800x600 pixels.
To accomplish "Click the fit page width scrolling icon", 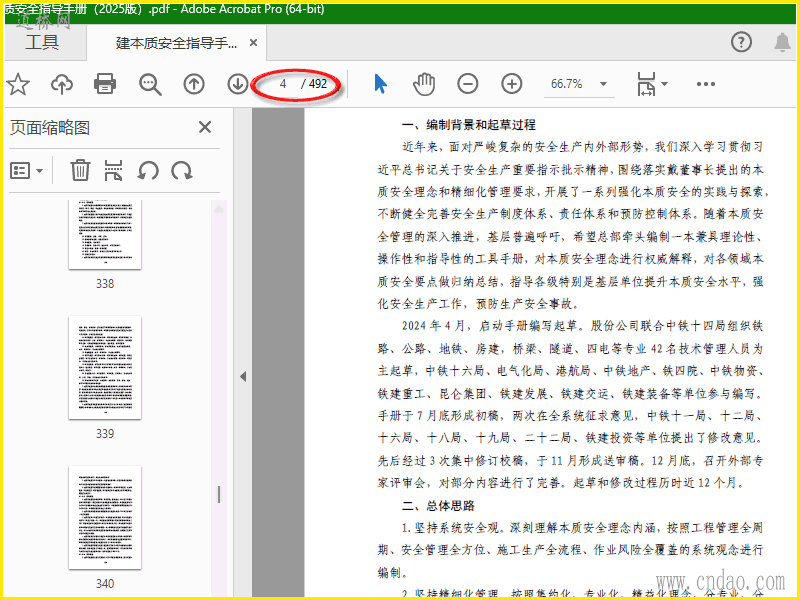I will (x=646, y=84).
